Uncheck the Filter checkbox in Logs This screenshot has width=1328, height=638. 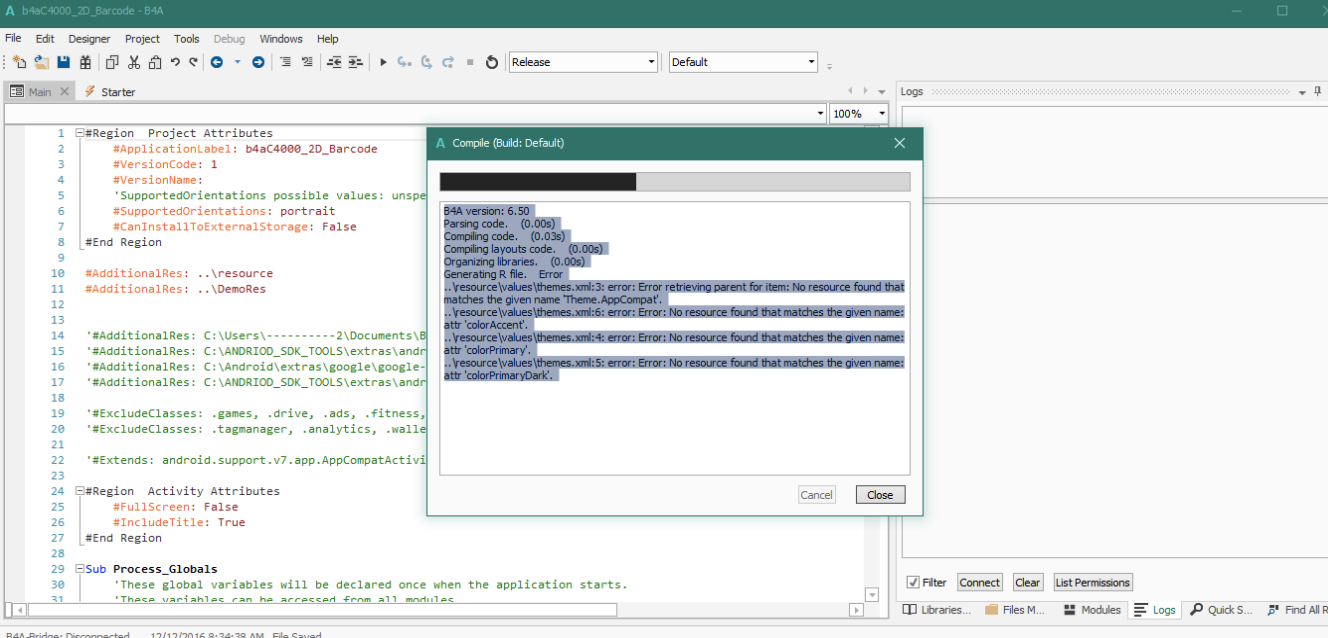[913, 582]
